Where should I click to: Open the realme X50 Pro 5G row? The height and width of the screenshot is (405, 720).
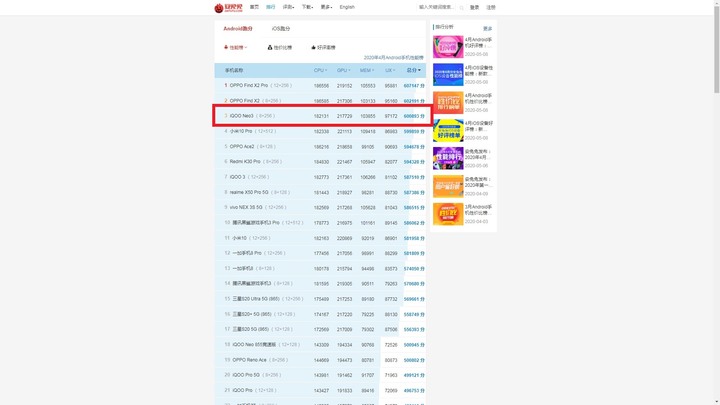[x=320, y=192]
